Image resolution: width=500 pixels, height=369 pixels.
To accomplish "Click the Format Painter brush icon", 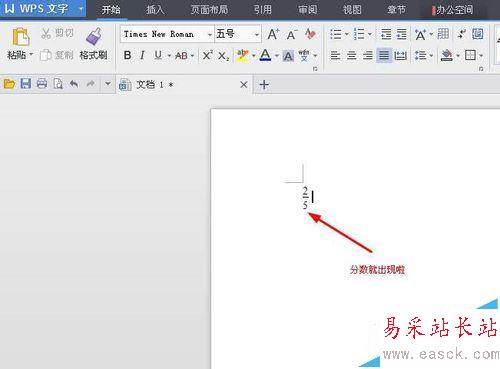I will pyautogui.click(x=94, y=36).
